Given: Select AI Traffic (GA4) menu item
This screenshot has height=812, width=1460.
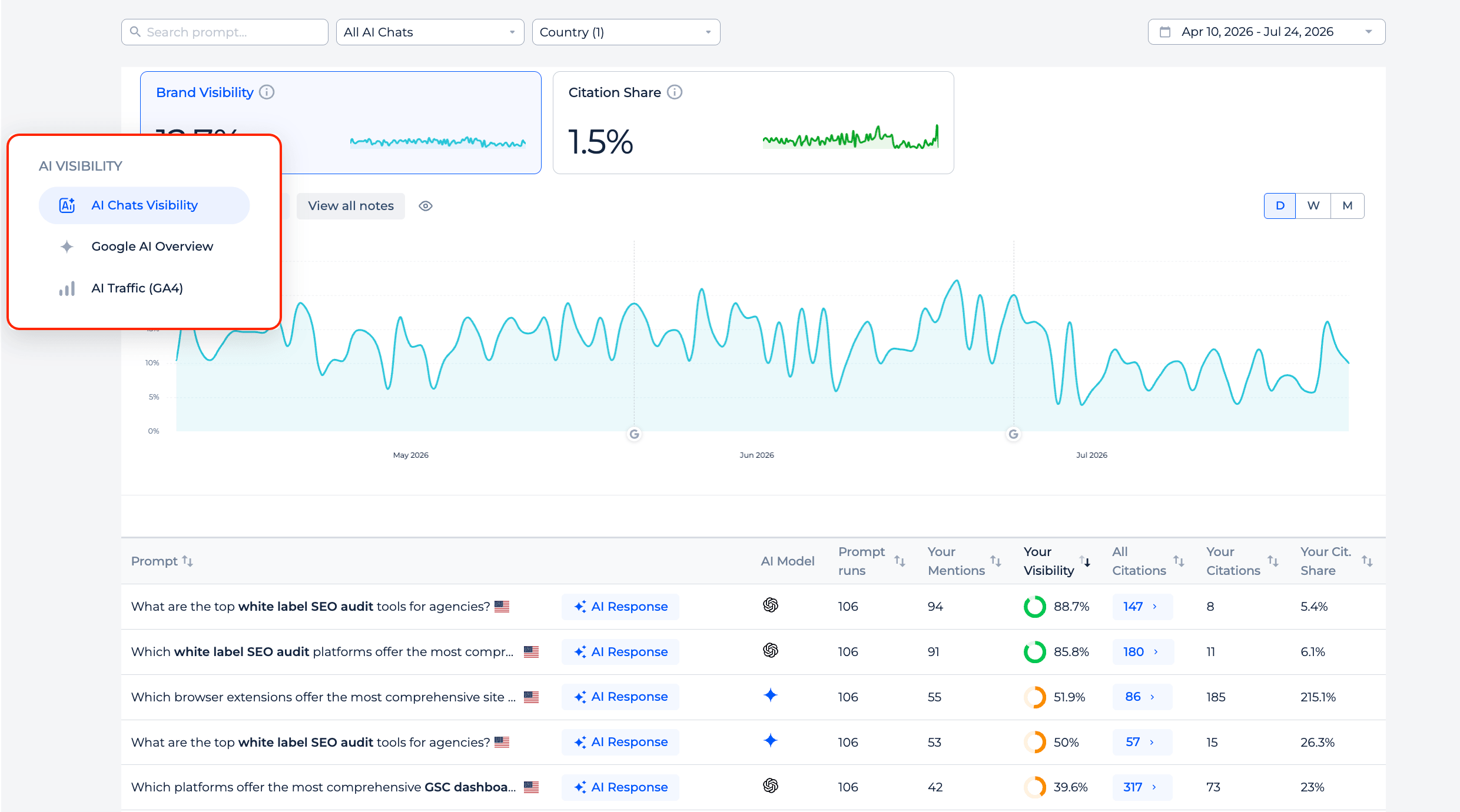Looking at the screenshot, I should click(x=144, y=288).
